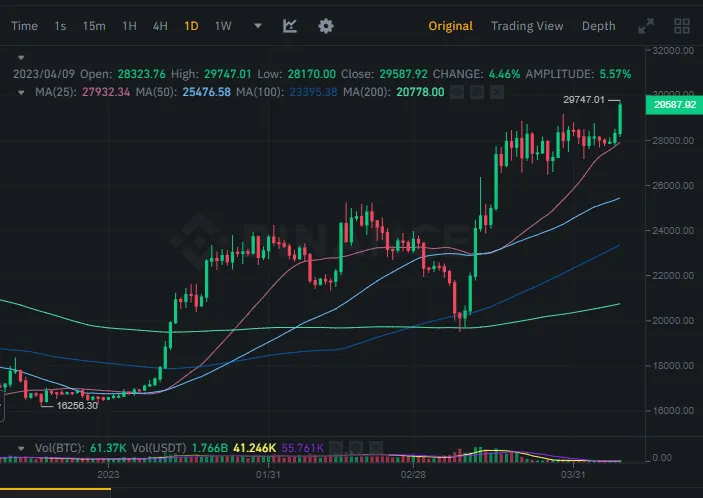This screenshot has height=498, width=703.
Task: Open chart settings gear icon
Action: tap(326, 26)
